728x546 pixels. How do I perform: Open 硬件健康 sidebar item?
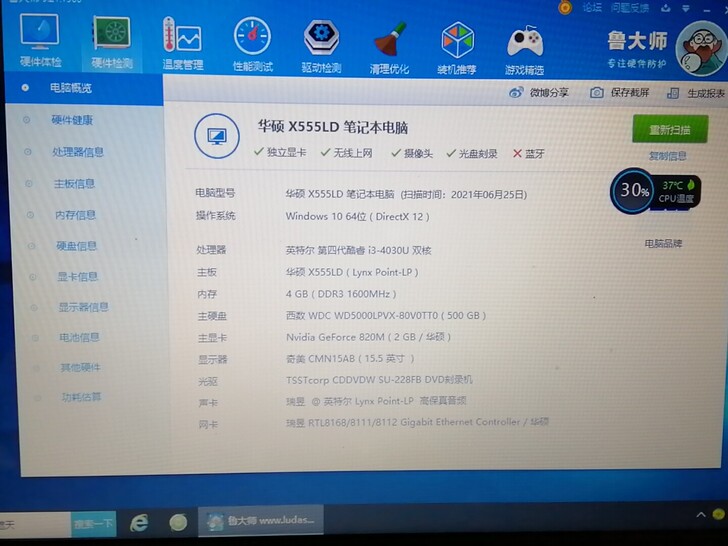point(72,120)
